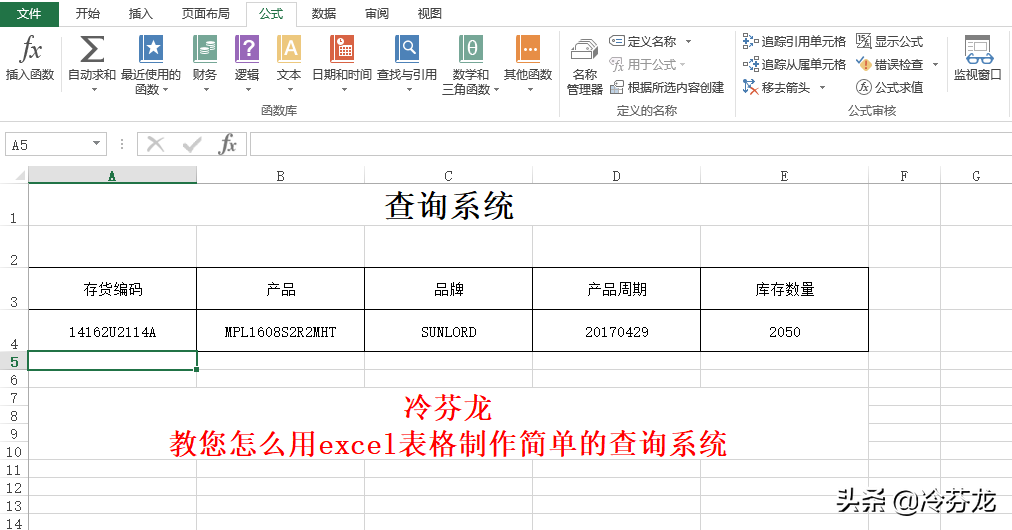Switch to the Home (开始) tab
The height and width of the screenshot is (530, 1012).
(88, 14)
